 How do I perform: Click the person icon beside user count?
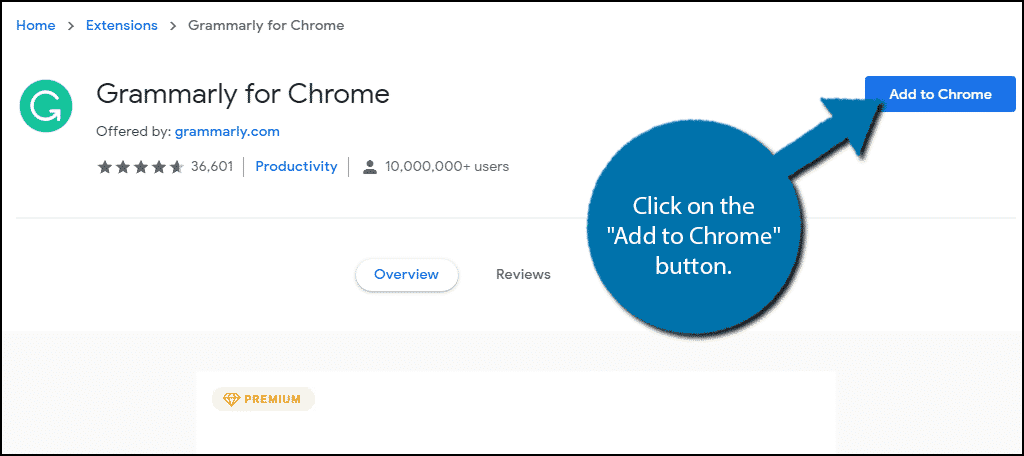tap(369, 167)
